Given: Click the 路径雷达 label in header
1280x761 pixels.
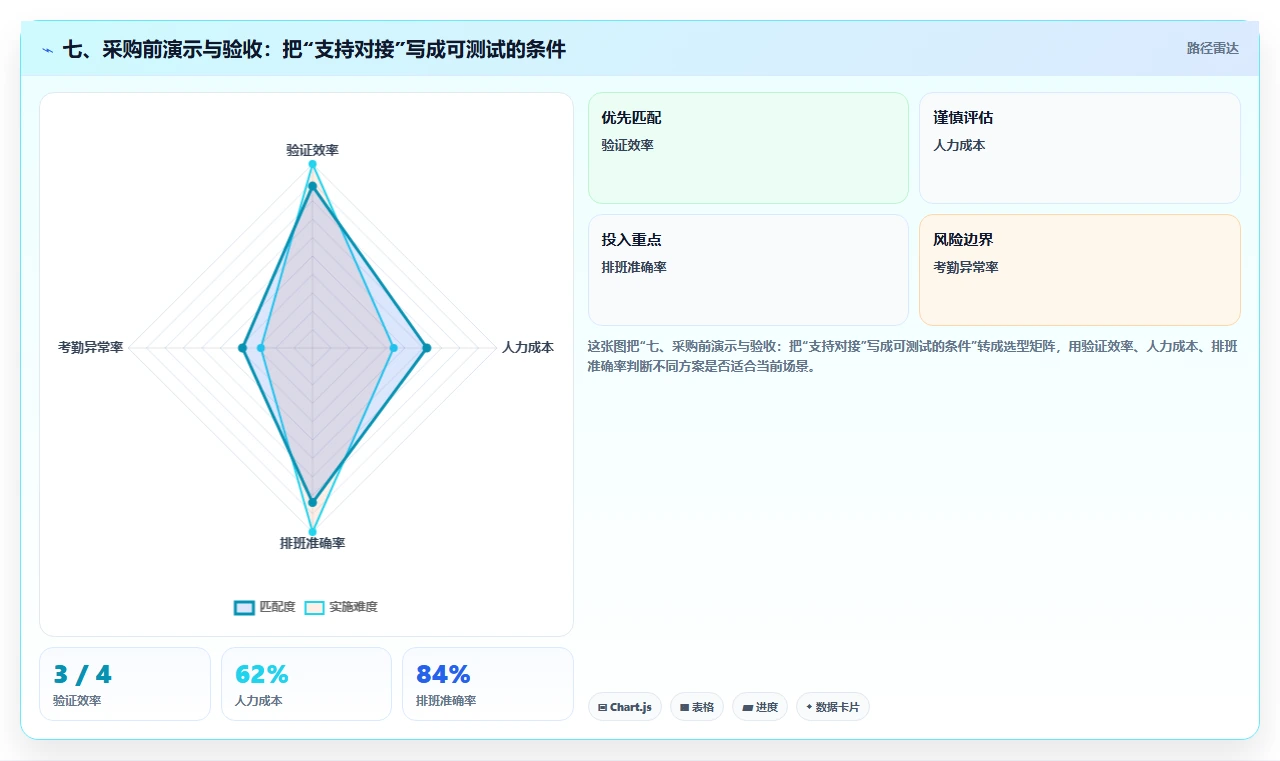Looking at the screenshot, I should [x=1212, y=48].
